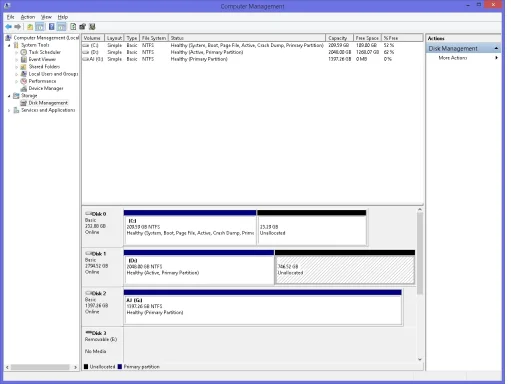This screenshot has width=511, height=384.
Task: Open the More Actions submenu
Action: point(463,58)
